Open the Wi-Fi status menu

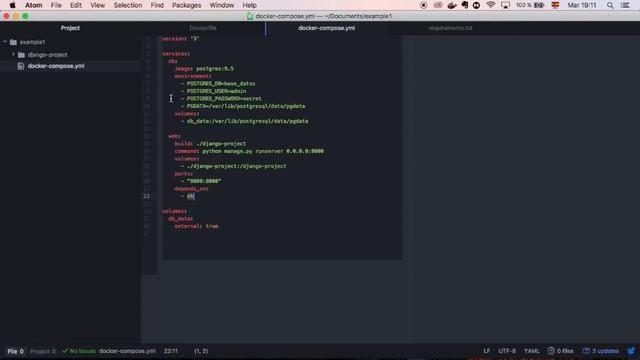[x=491, y=5]
